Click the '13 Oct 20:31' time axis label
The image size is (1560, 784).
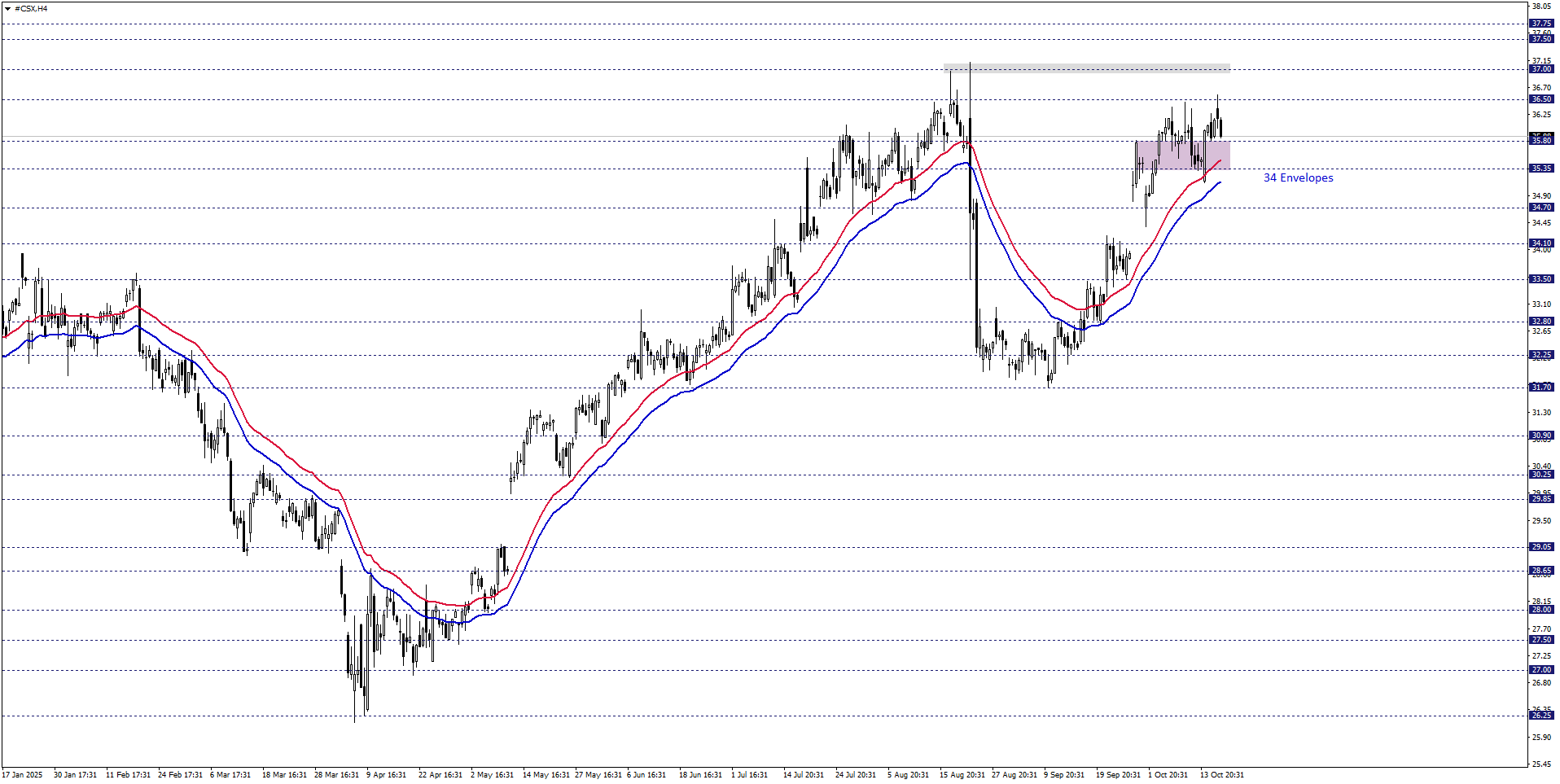pos(1221,774)
